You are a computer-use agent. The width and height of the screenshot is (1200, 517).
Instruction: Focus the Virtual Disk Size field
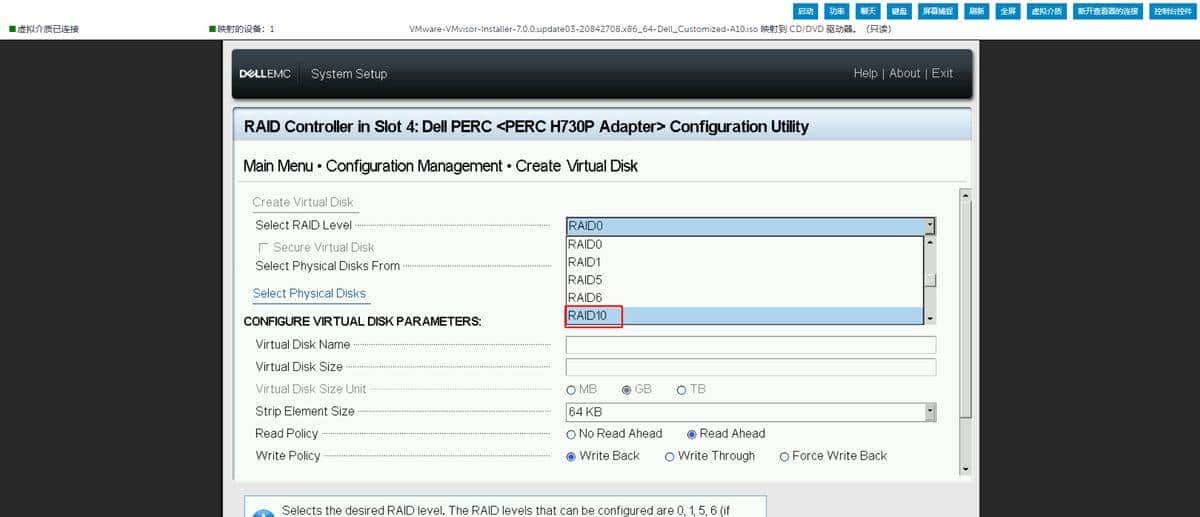tap(751, 367)
